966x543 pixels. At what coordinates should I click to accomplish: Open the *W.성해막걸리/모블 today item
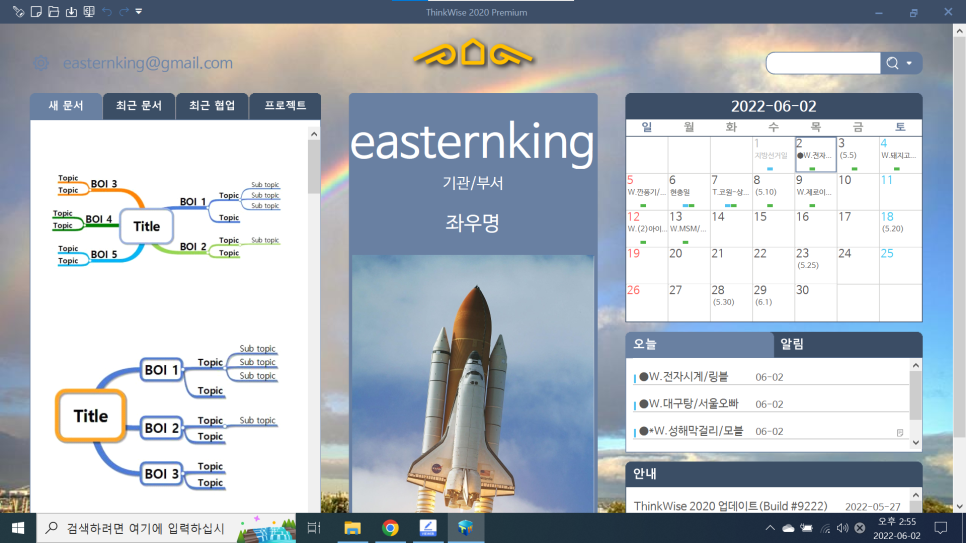(770, 431)
